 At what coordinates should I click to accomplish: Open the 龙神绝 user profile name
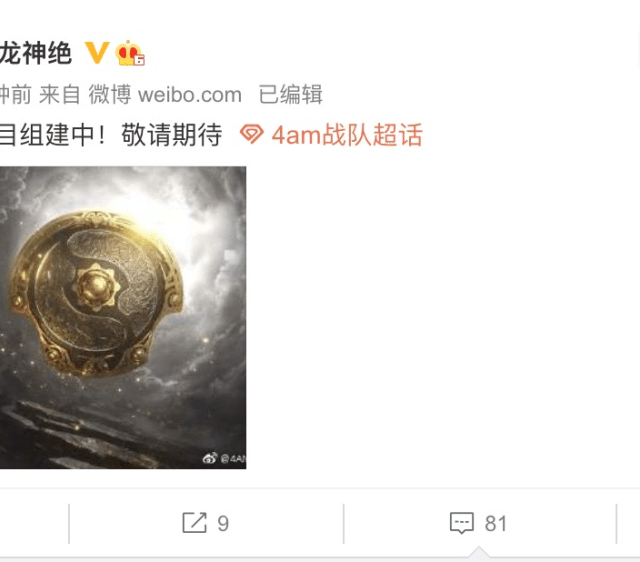pos(36,53)
